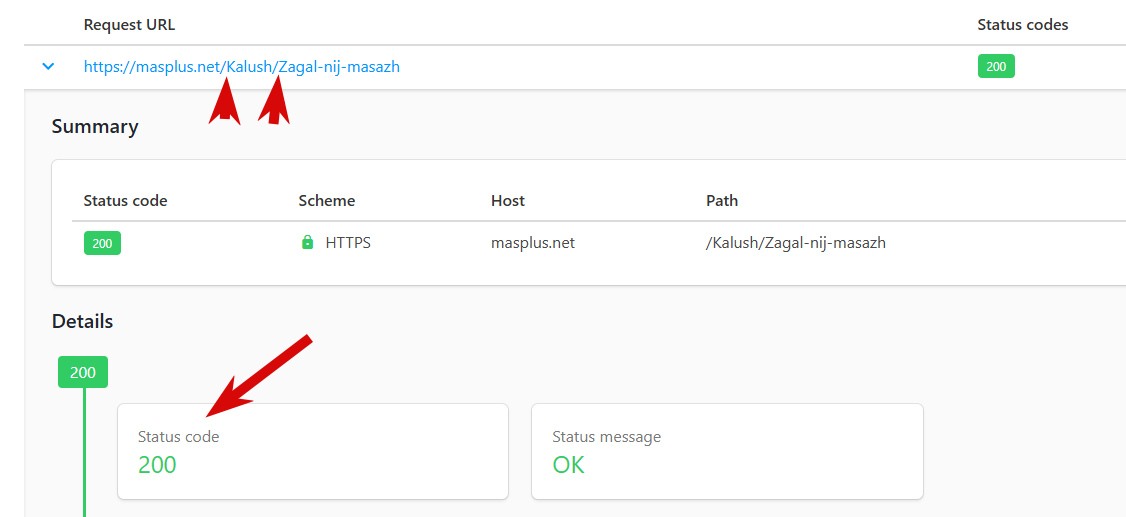Image resolution: width=1126 pixels, height=517 pixels.
Task: Click the Scheme column header in Summary
Action: [x=326, y=201]
